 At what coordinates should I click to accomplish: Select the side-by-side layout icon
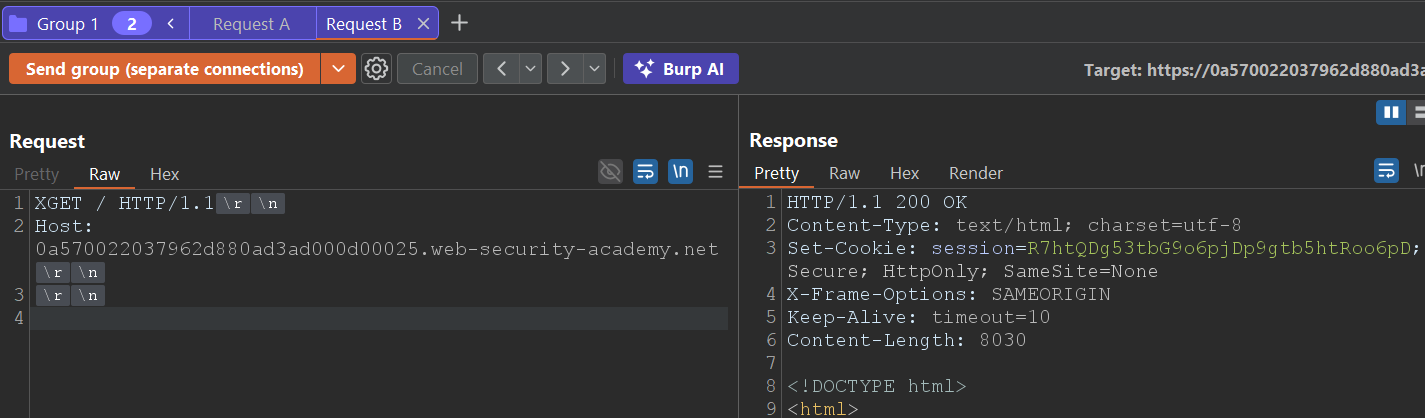tap(1390, 113)
